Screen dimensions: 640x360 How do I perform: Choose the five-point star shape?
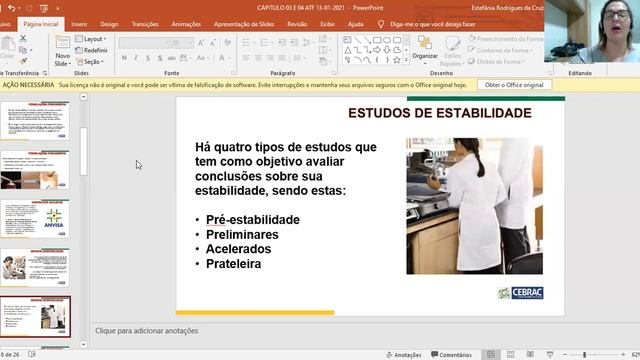[396, 60]
